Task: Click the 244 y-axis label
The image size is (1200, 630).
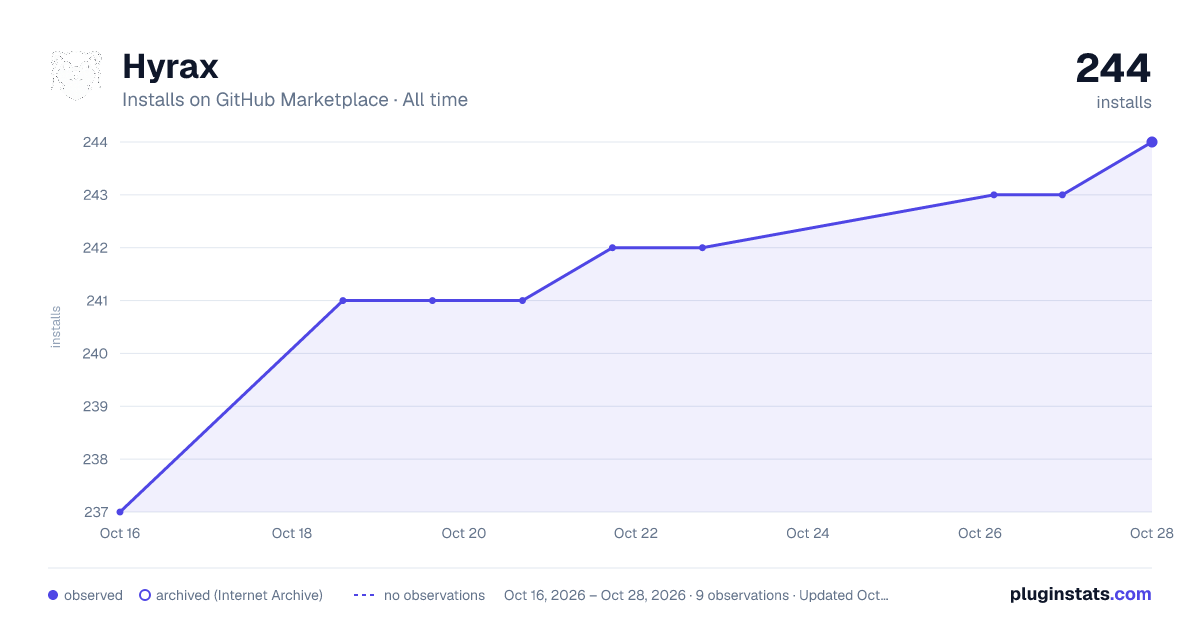Action: pos(96,142)
